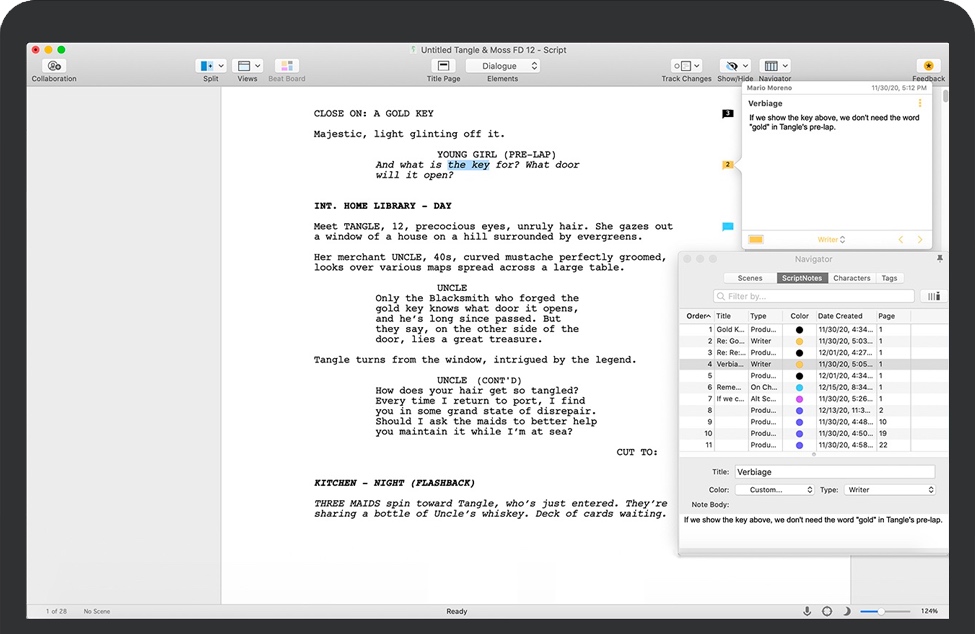Adjust the zoom slider
This screenshot has width=975, height=634.
tap(885, 611)
